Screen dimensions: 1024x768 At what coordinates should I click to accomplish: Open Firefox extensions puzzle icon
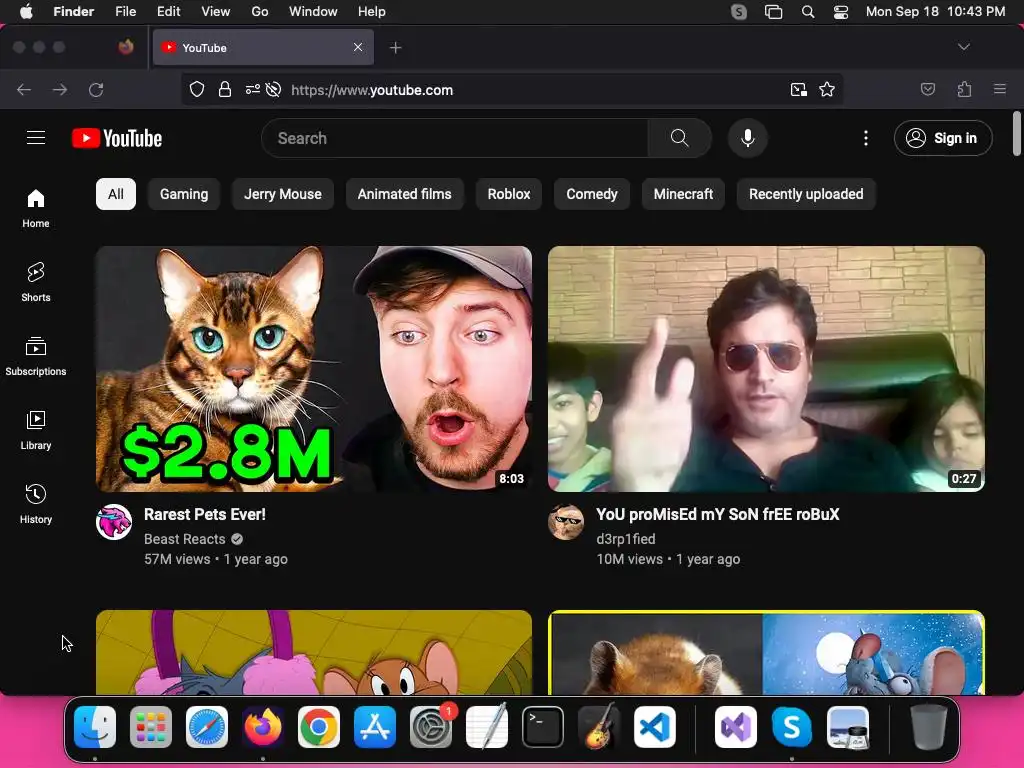pos(965,89)
